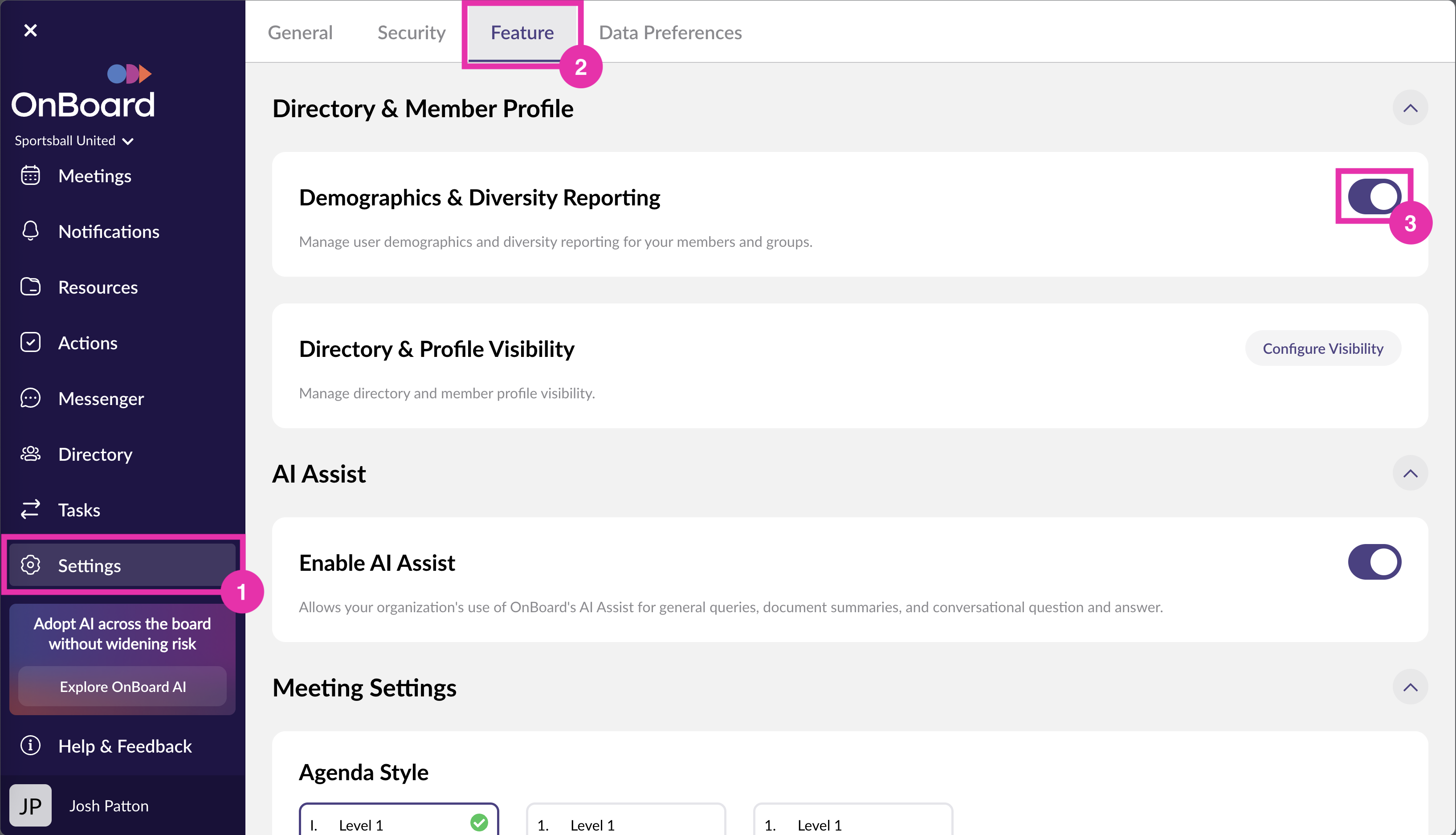Click the JP user avatar
The width and height of the screenshot is (1456, 835).
[30, 805]
